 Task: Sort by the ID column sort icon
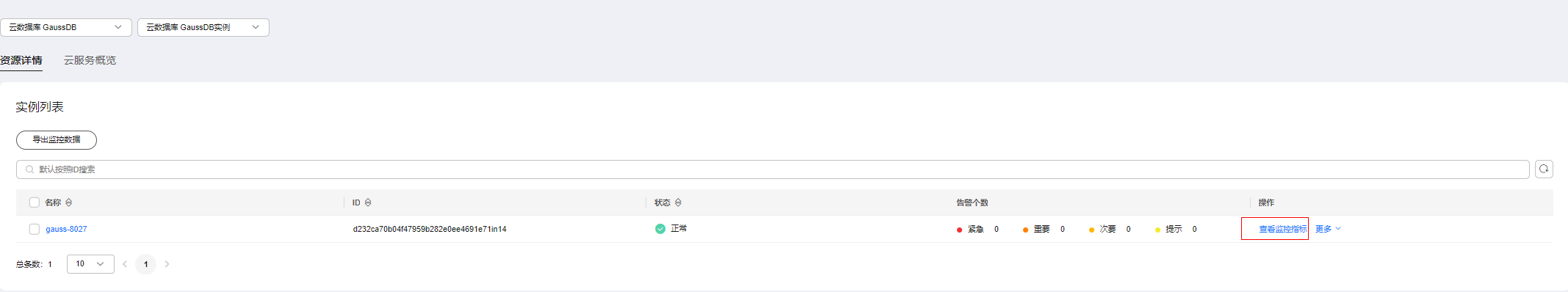pos(368,202)
